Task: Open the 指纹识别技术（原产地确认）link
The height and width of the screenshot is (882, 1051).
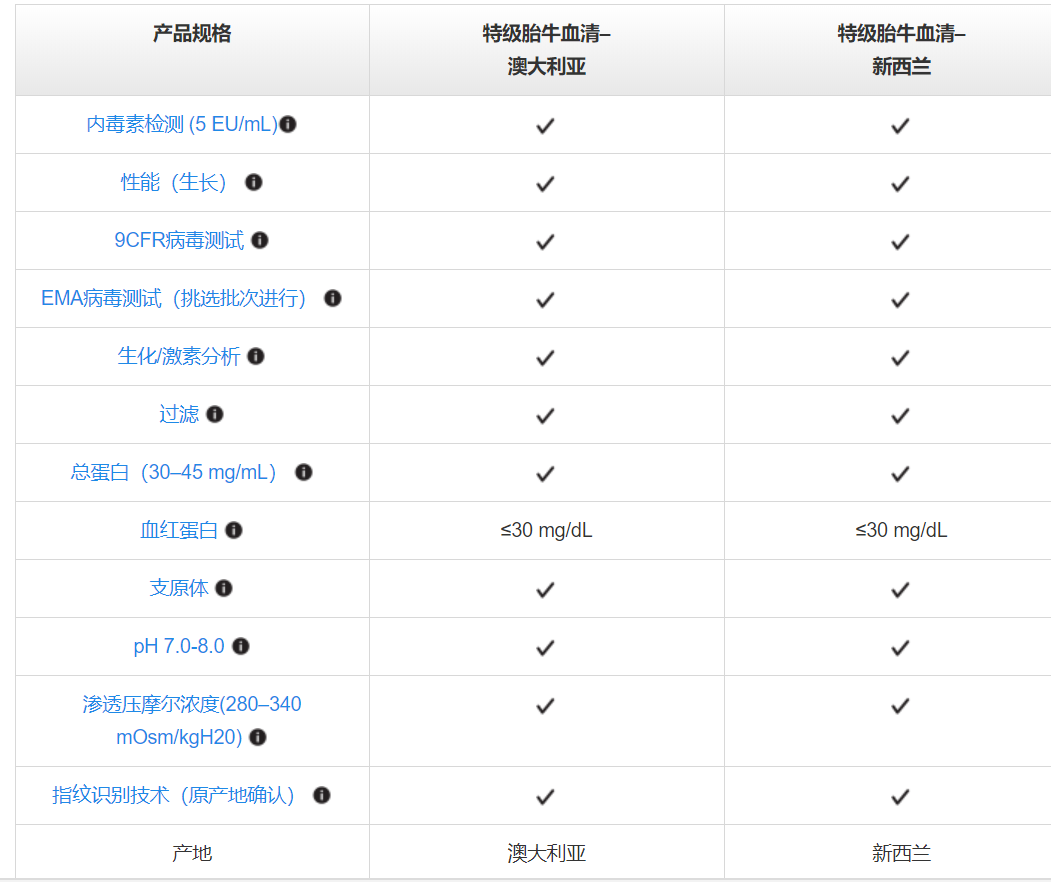Action: click(x=176, y=796)
